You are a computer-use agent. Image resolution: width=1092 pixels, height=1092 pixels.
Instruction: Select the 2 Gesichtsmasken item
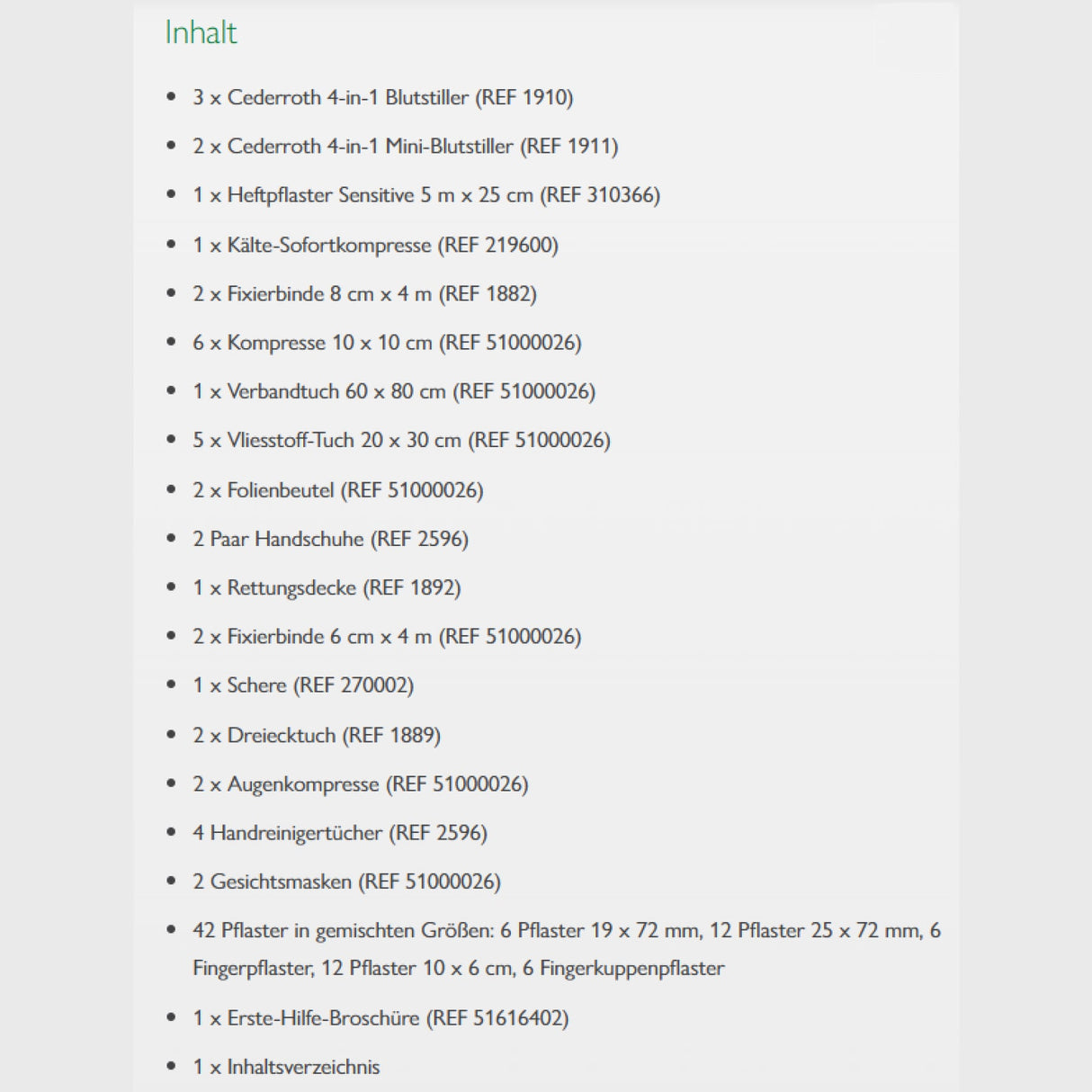click(x=346, y=882)
